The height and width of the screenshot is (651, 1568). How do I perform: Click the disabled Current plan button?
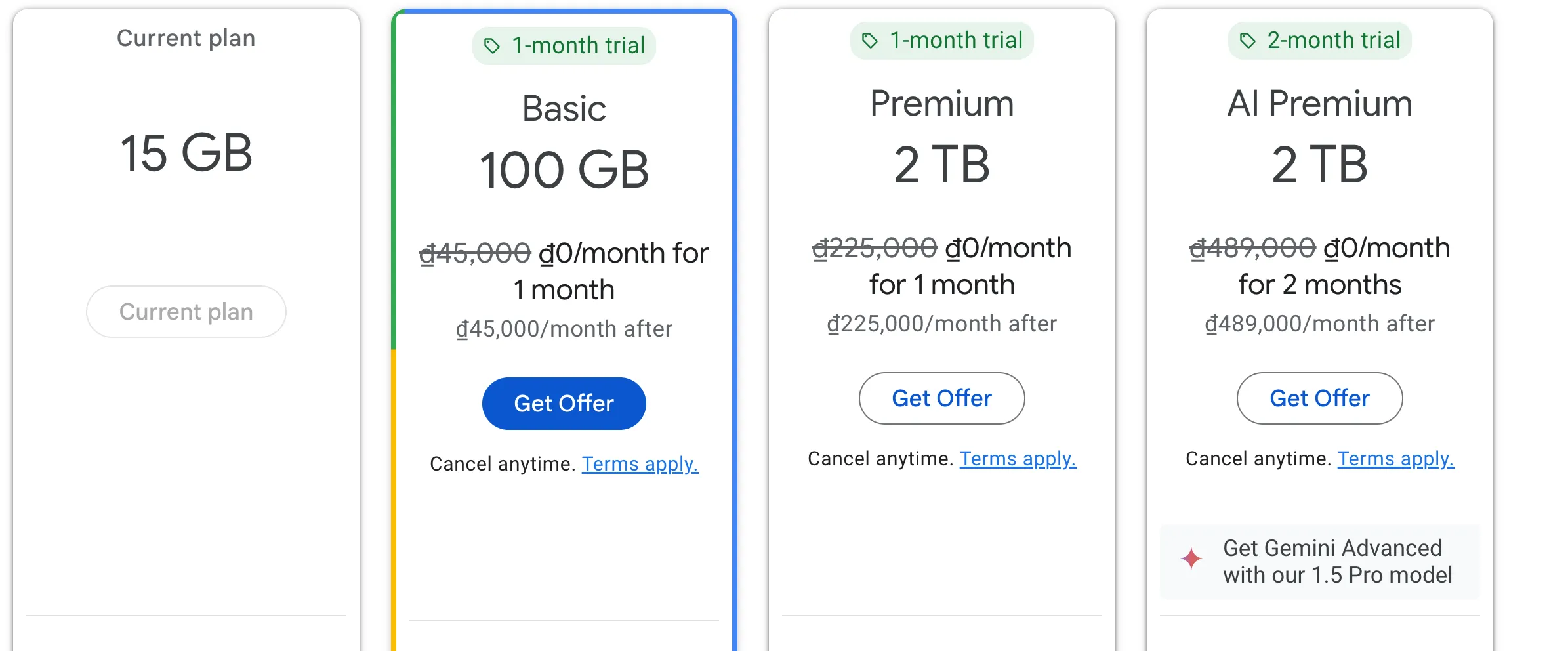tap(186, 311)
